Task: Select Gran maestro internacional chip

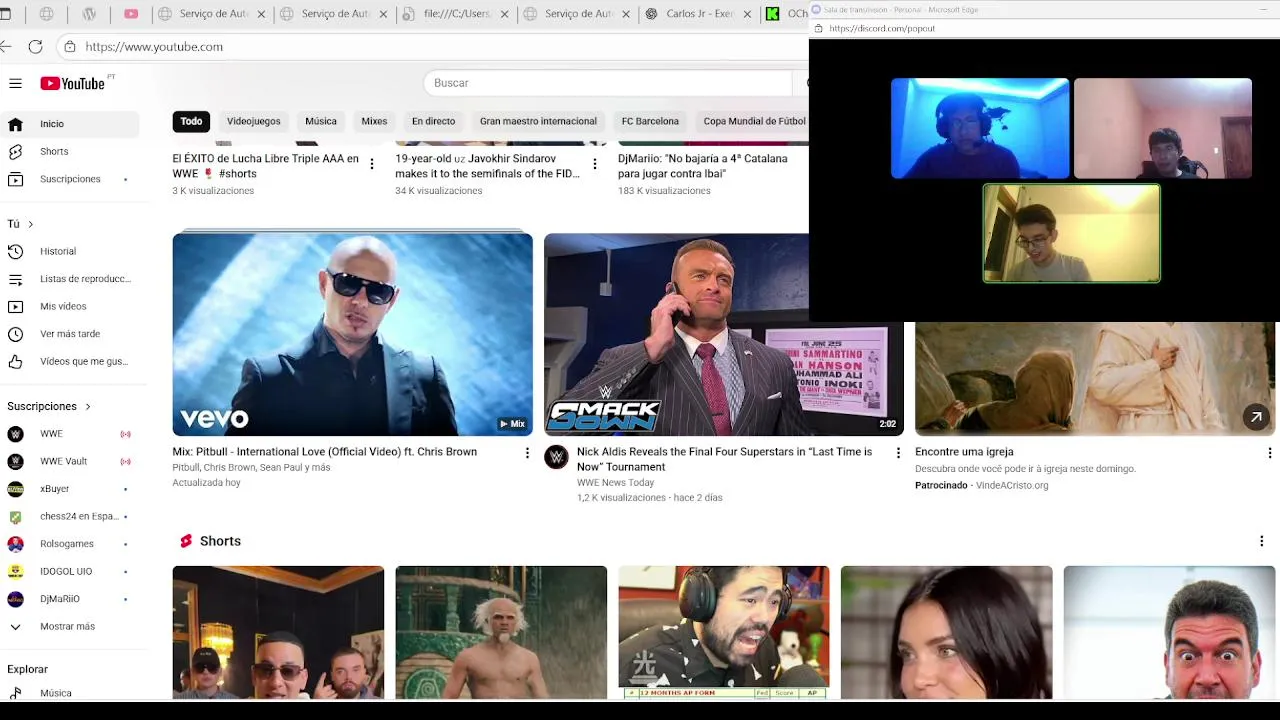Action: point(538,121)
